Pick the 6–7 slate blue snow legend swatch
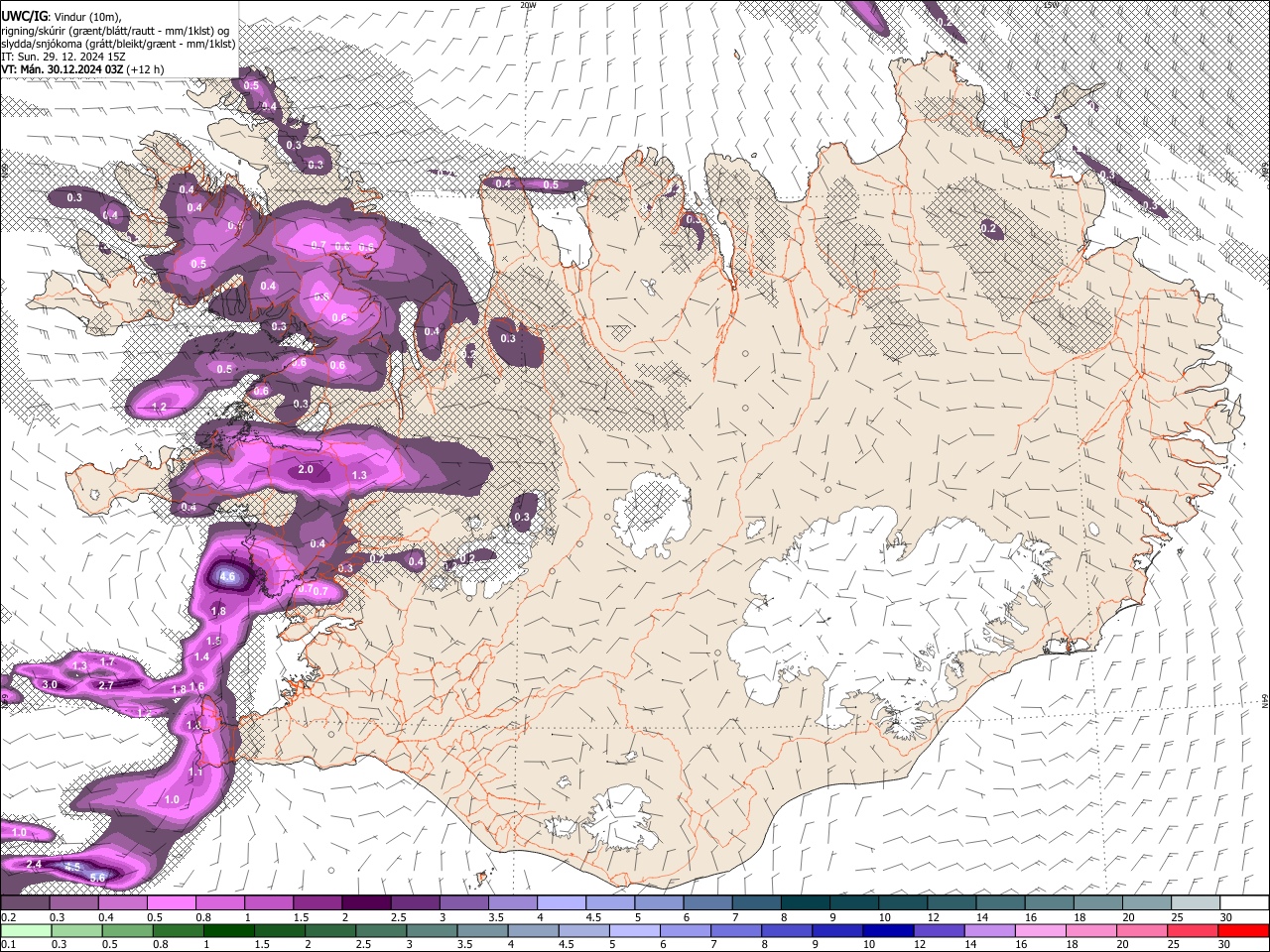1270x952 pixels. (708, 903)
